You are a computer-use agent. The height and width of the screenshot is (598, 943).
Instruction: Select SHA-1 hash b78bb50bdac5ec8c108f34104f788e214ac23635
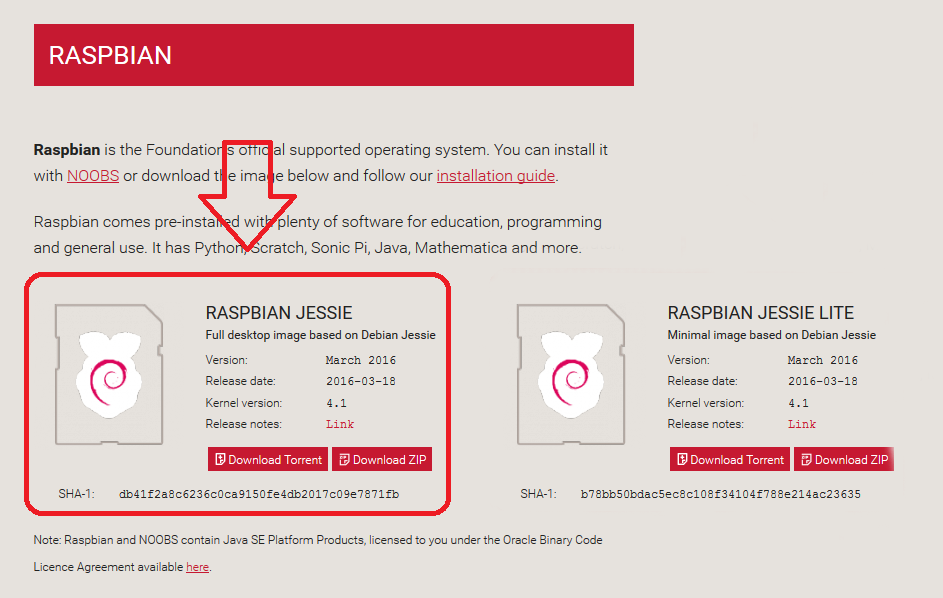pos(720,495)
